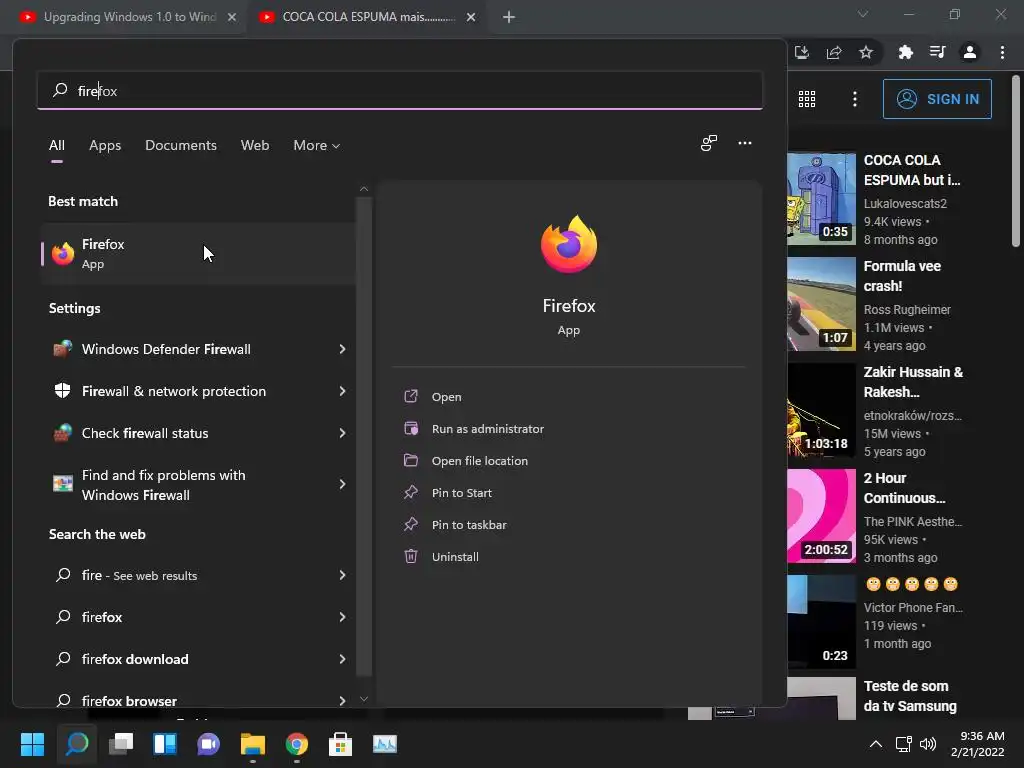Open network status tray icon
The image size is (1024, 768).
click(903, 744)
